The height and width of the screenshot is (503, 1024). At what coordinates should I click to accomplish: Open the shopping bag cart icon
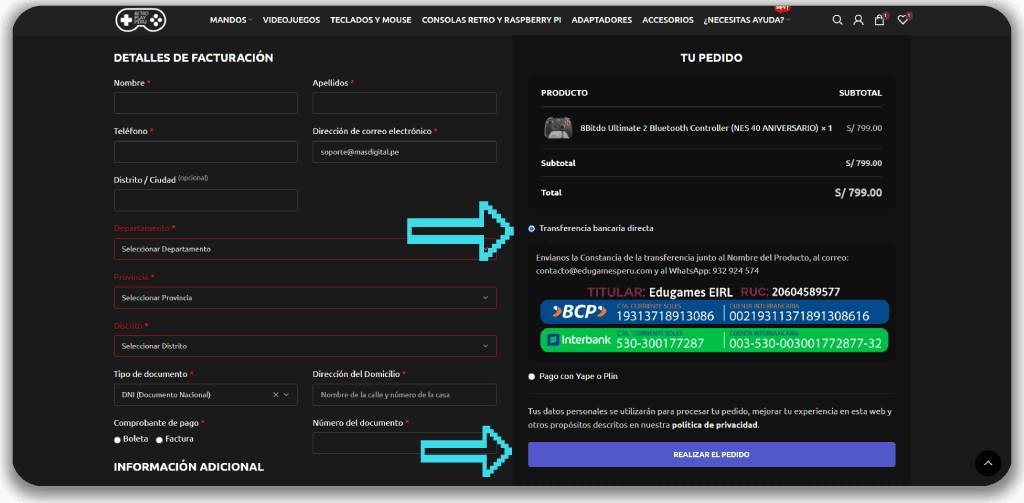[x=879, y=20]
